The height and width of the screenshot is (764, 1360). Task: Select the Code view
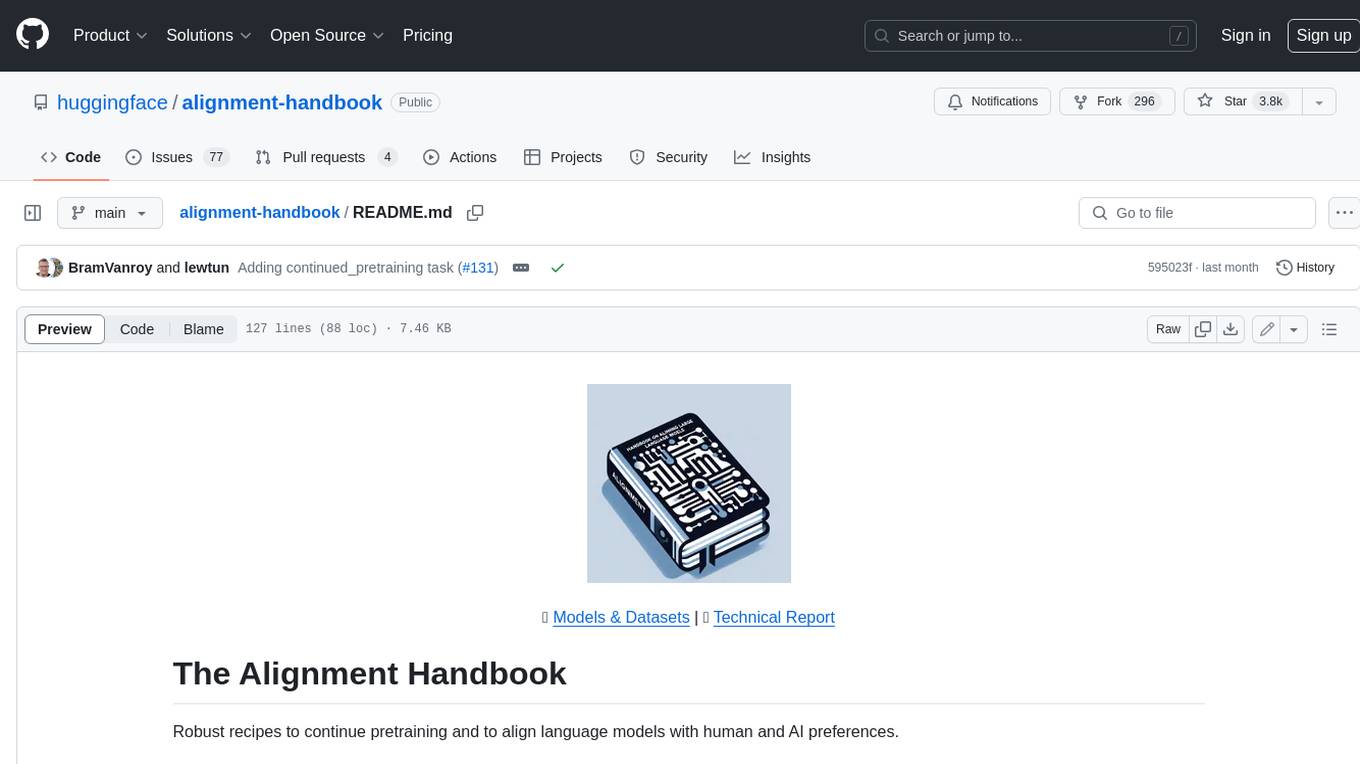(x=137, y=329)
